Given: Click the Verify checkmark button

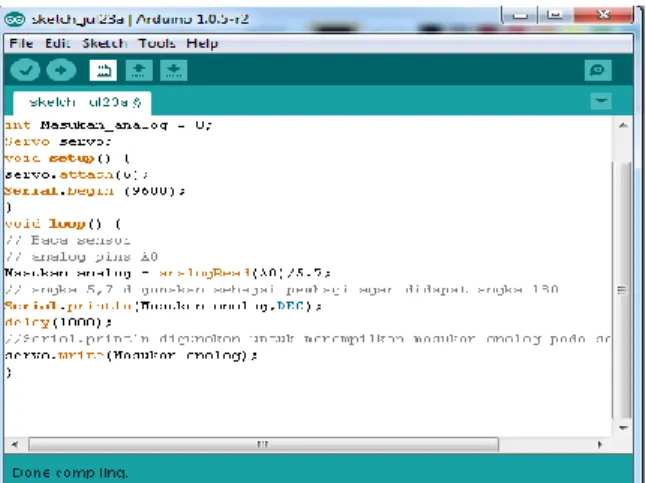Looking at the screenshot, I should 25,70.
